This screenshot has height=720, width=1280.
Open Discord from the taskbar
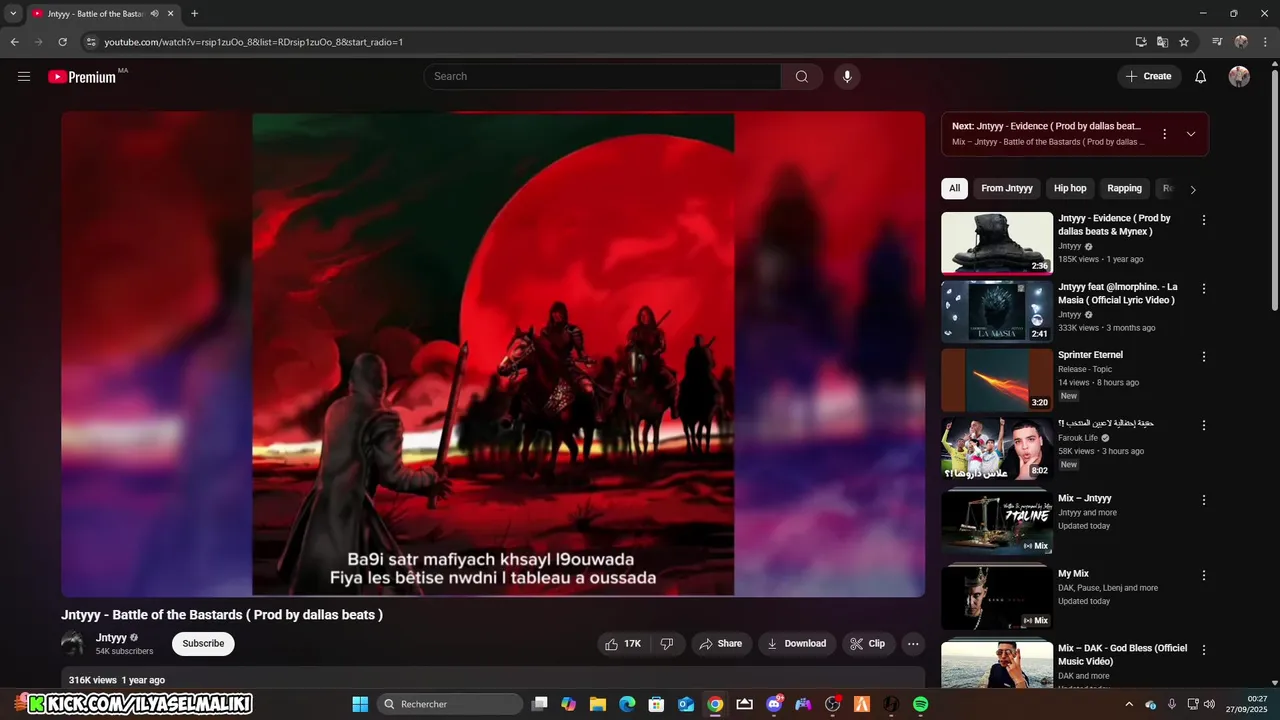774,704
